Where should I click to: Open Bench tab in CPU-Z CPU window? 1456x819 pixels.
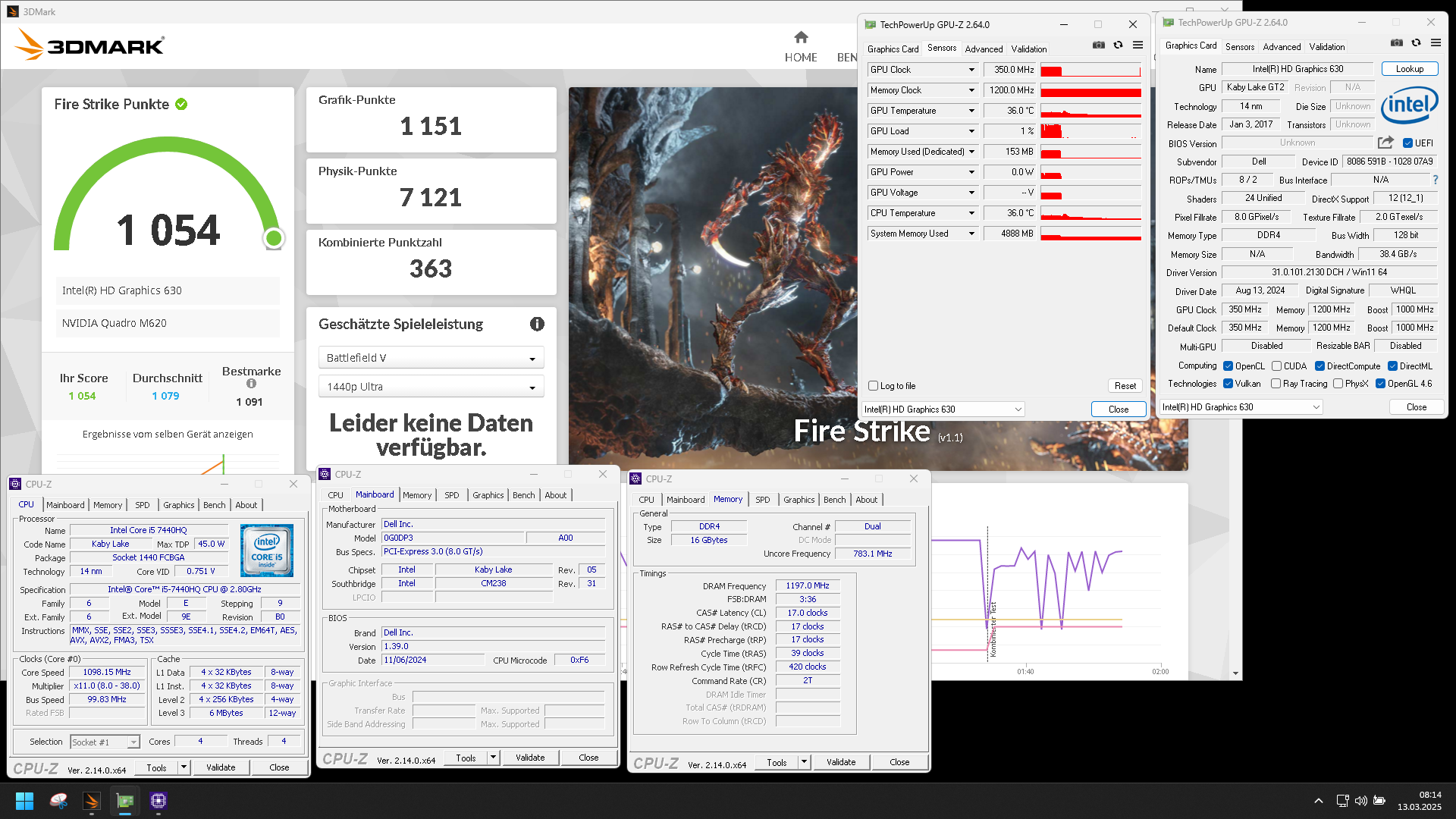pos(214,505)
